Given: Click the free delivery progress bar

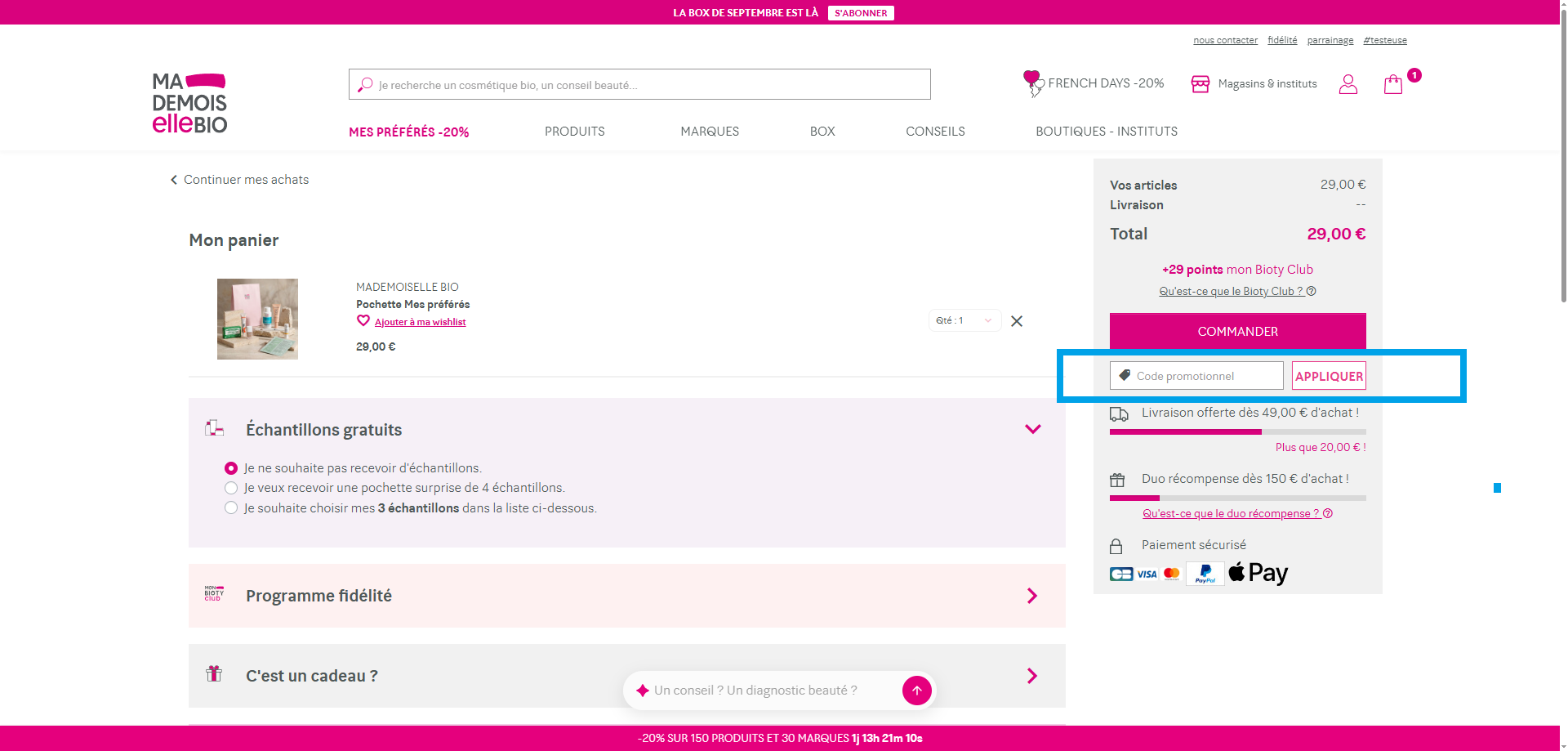Looking at the screenshot, I should coord(1238,431).
